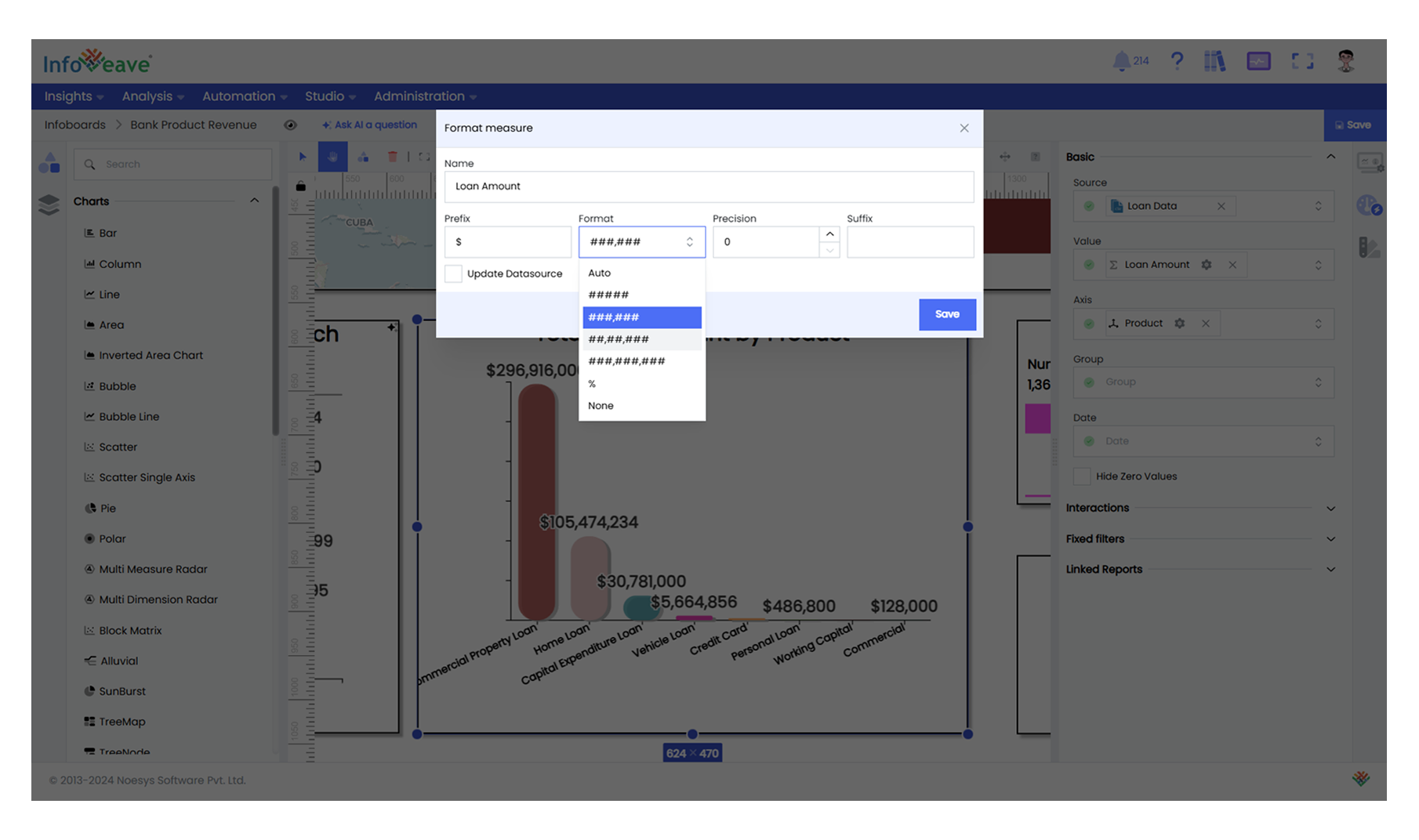
Task: Select the ##,##,### format option
Action: coord(619,339)
